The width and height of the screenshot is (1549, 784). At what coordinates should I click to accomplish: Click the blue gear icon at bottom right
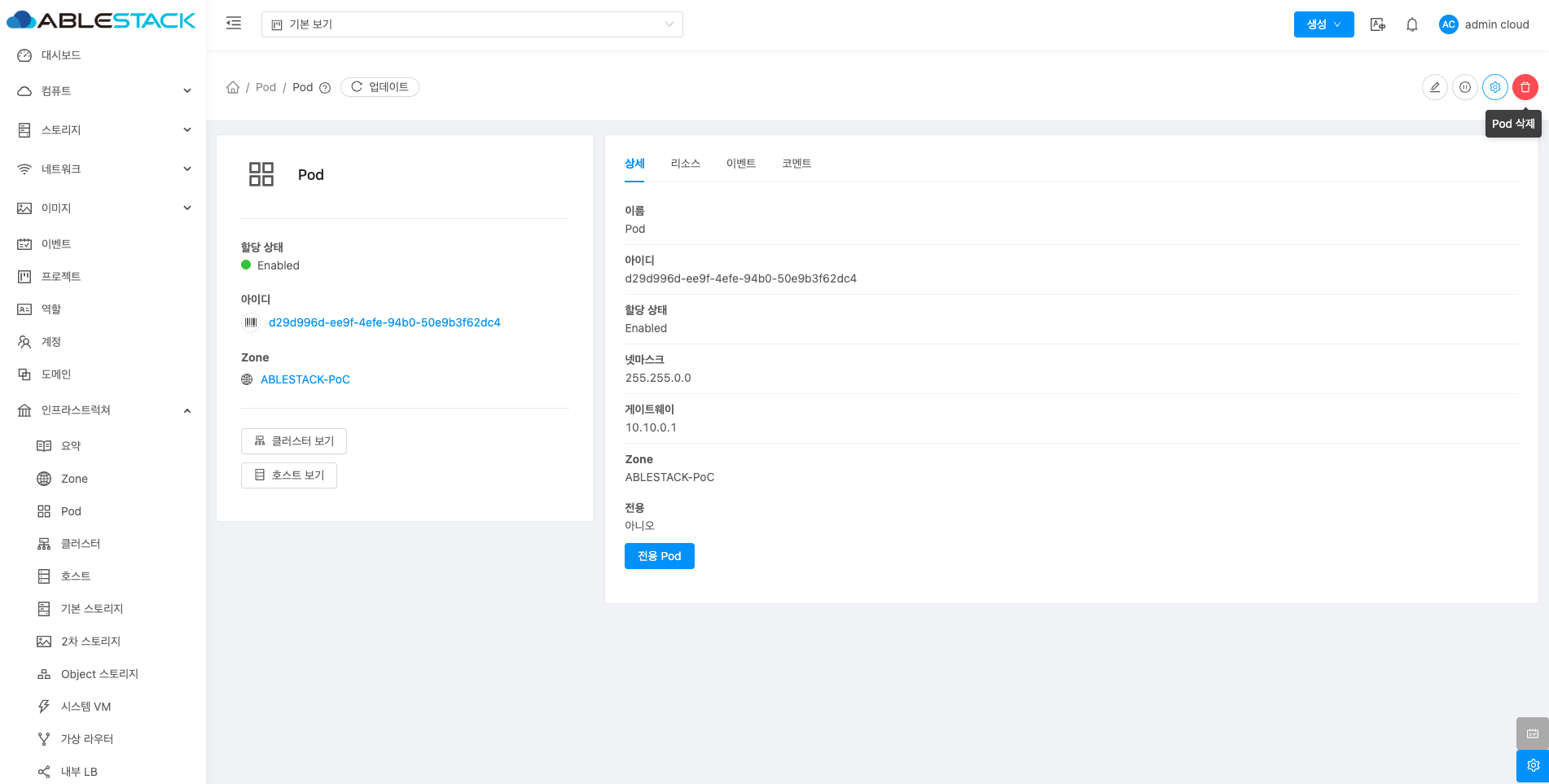[x=1532, y=765]
